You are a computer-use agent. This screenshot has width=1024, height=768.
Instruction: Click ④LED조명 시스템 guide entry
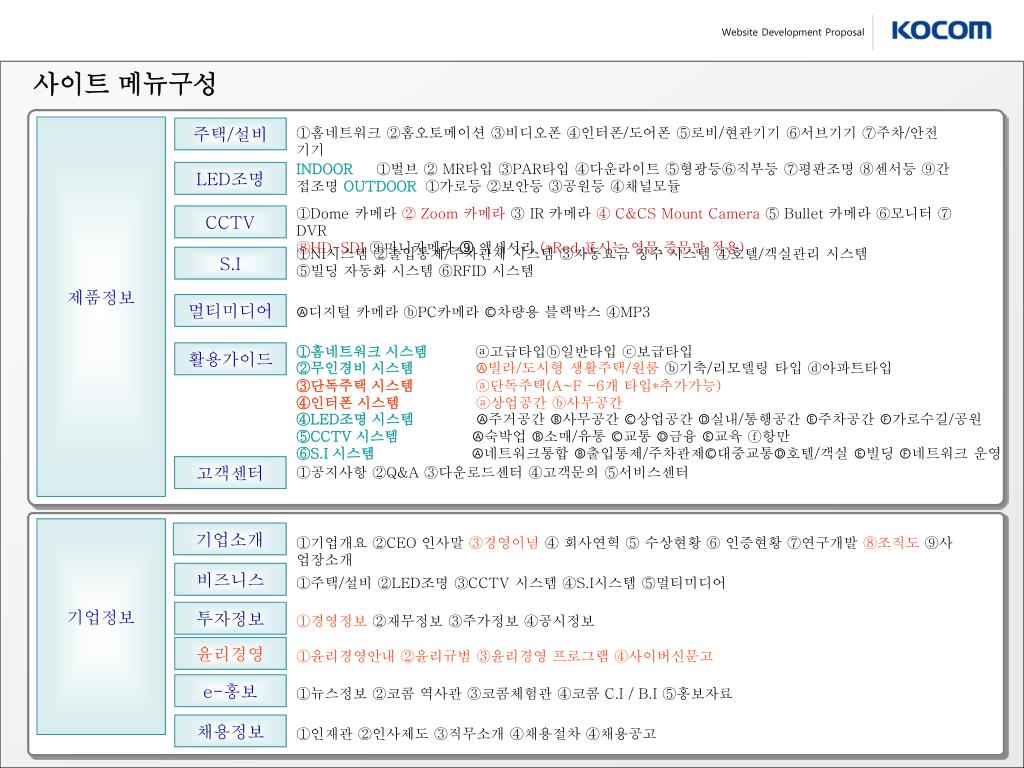(355, 419)
